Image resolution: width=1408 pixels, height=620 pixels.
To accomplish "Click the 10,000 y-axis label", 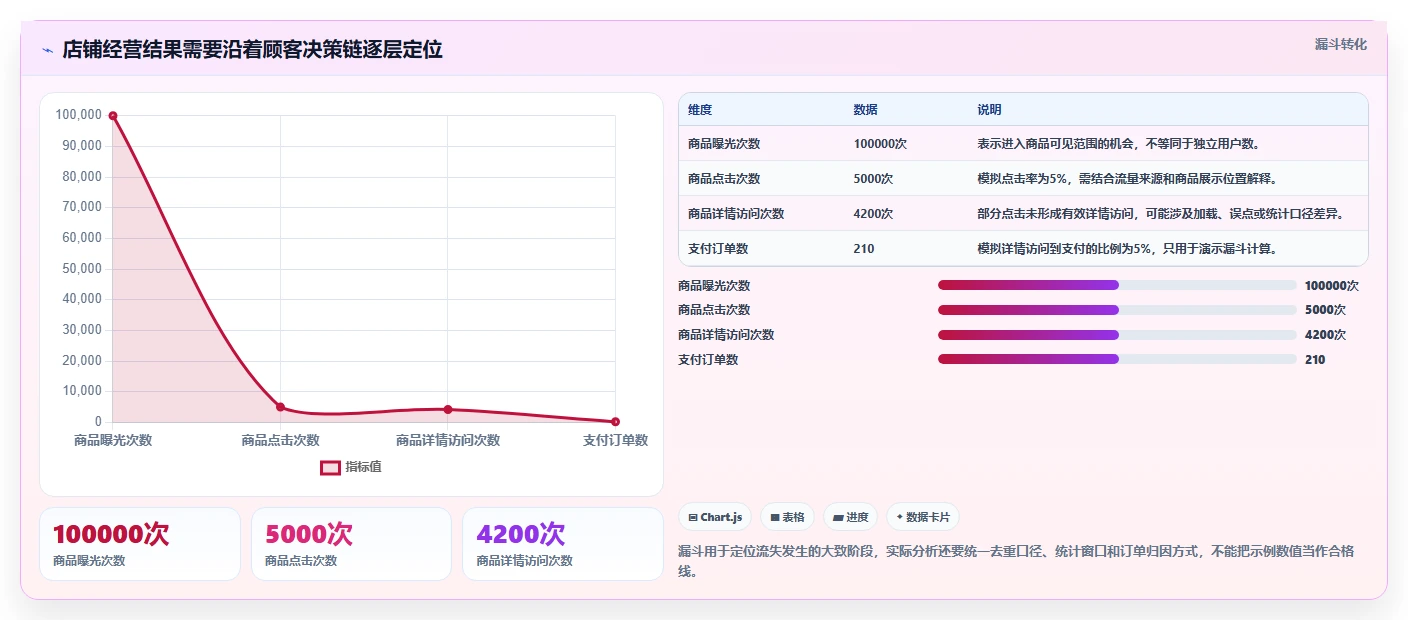I will coord(82,391).
